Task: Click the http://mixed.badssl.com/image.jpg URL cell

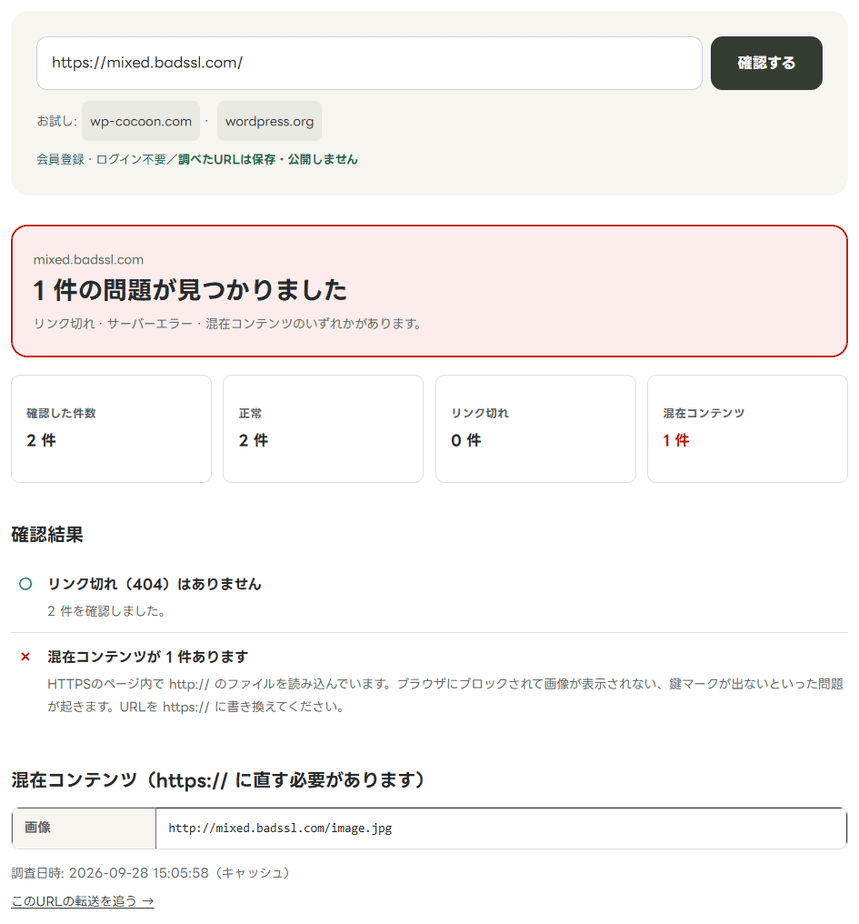Action: click(x=501, y=828)
